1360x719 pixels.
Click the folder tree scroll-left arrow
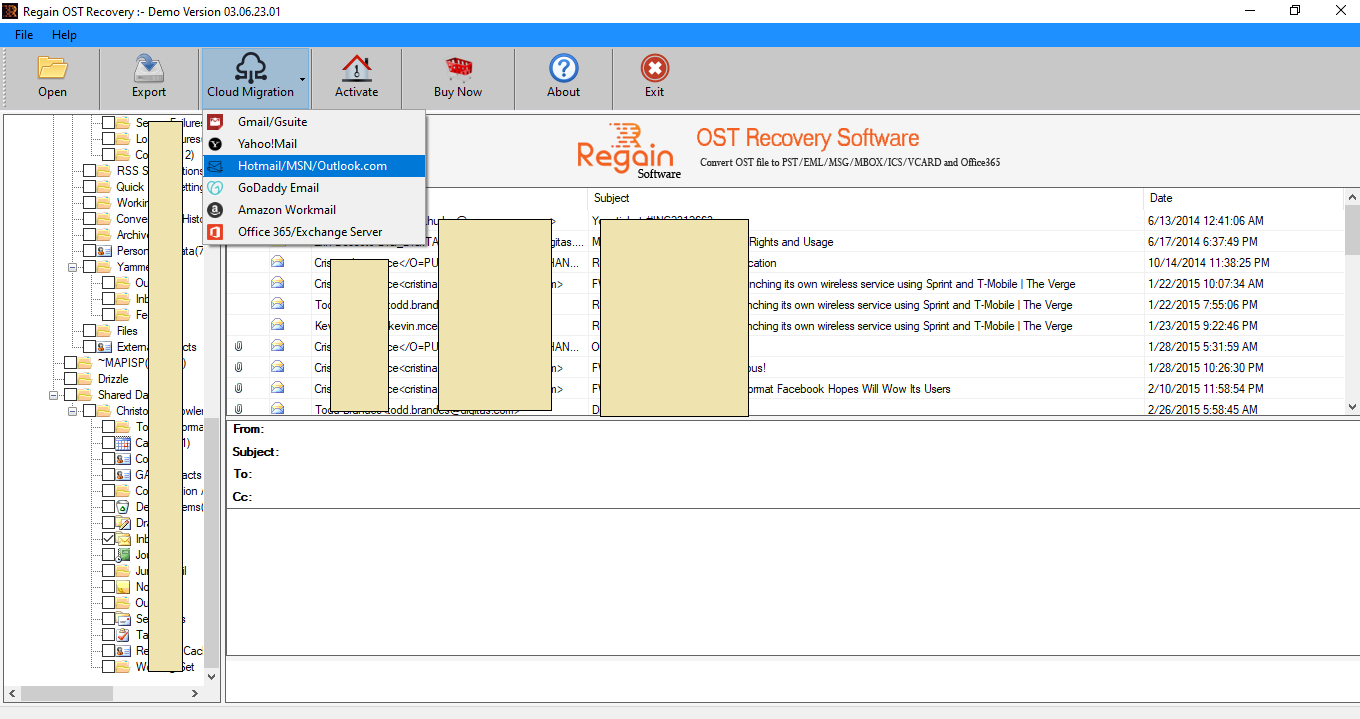(12, 693)
